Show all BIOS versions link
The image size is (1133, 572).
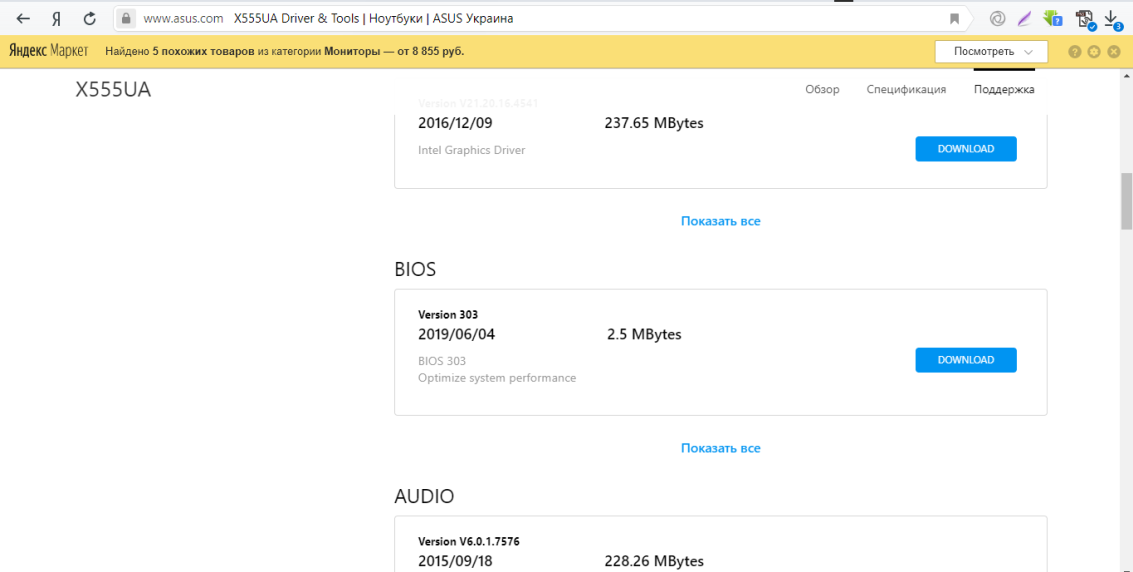click(x=720, y=448)
